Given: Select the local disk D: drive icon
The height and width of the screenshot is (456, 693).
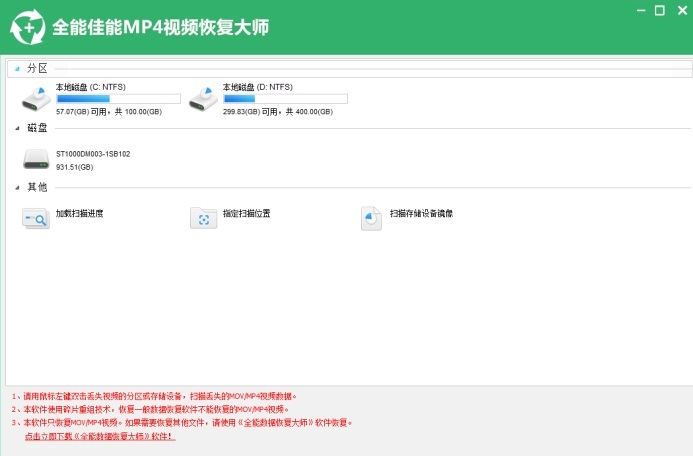Looking at the screenshot, I should tap(204, 98).
